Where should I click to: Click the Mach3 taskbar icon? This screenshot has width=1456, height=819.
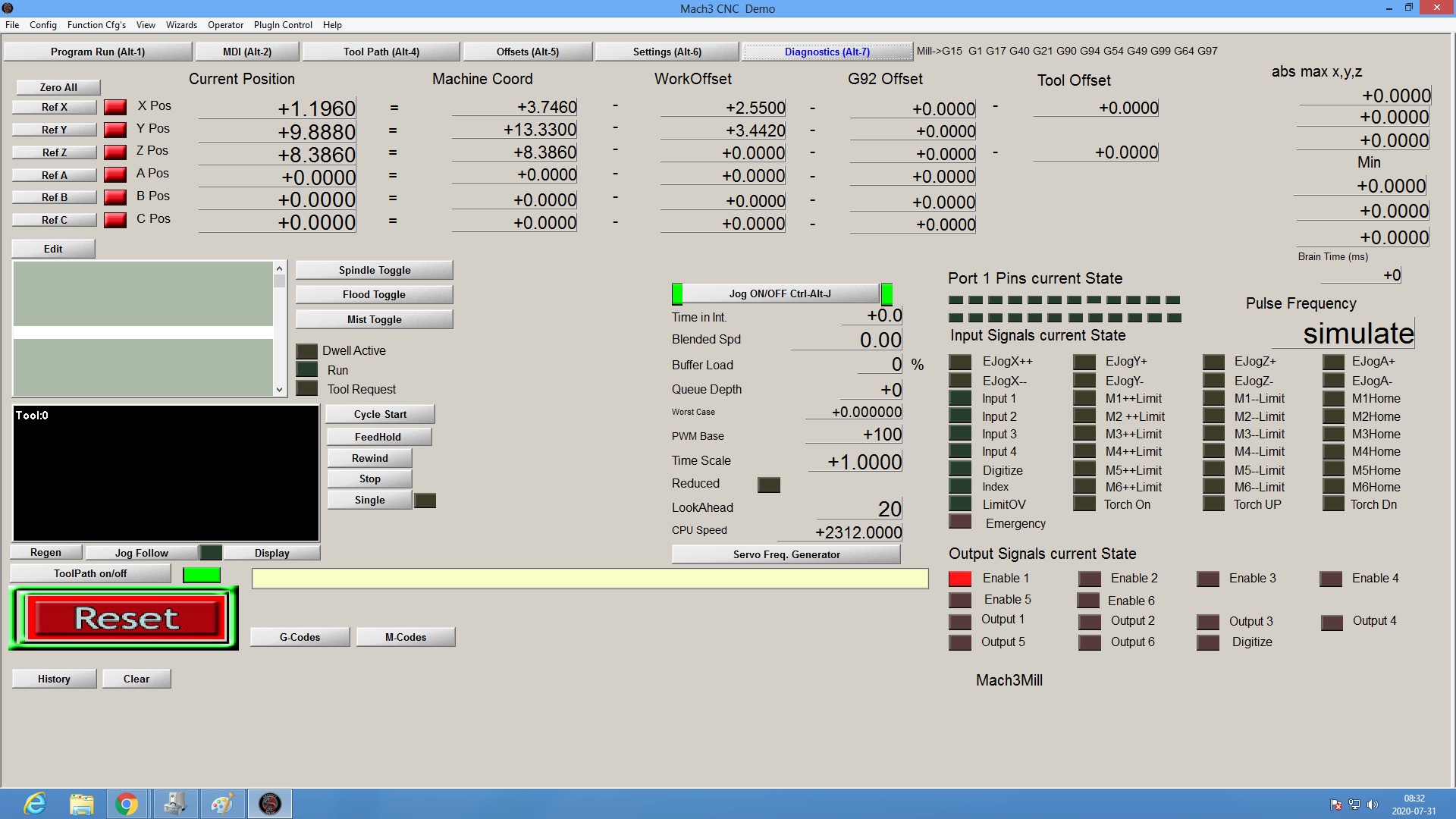[x=270, y=804]
